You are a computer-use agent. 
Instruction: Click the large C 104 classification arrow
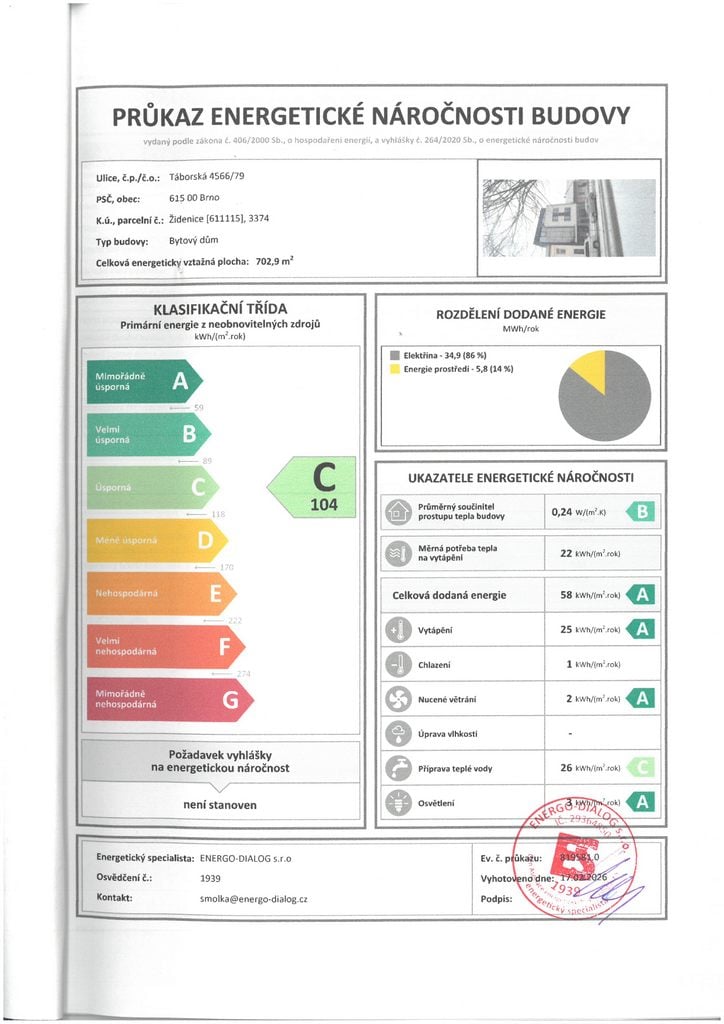point(315,487)
